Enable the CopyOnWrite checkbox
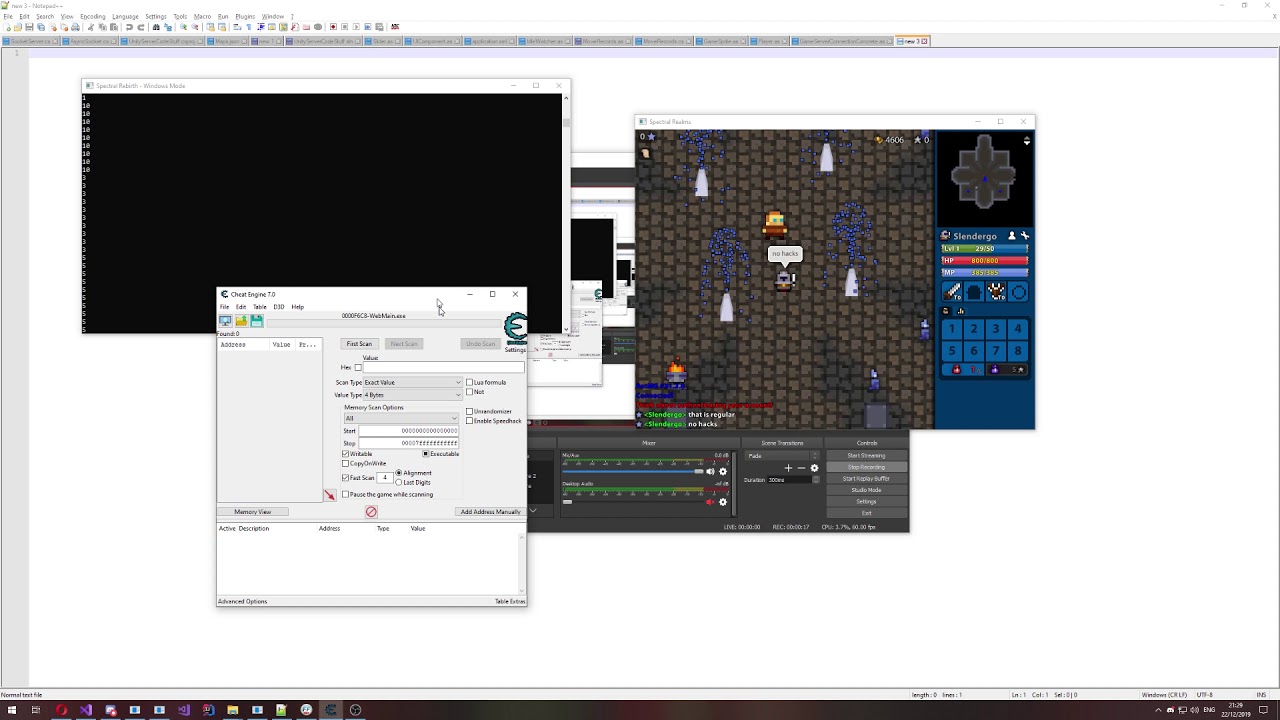 point(345,464)
